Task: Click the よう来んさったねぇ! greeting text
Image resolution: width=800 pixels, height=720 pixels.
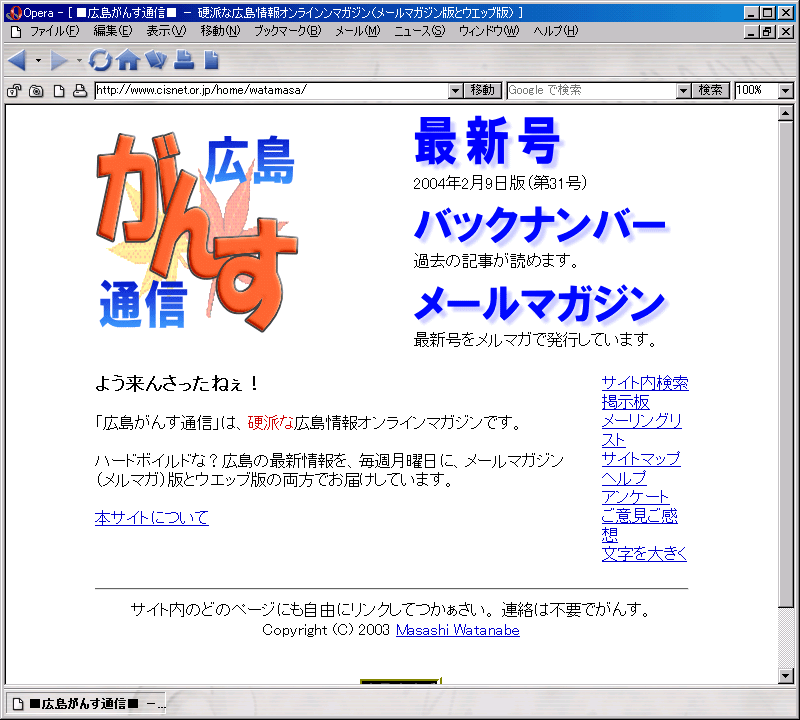Action: [178, 383]
